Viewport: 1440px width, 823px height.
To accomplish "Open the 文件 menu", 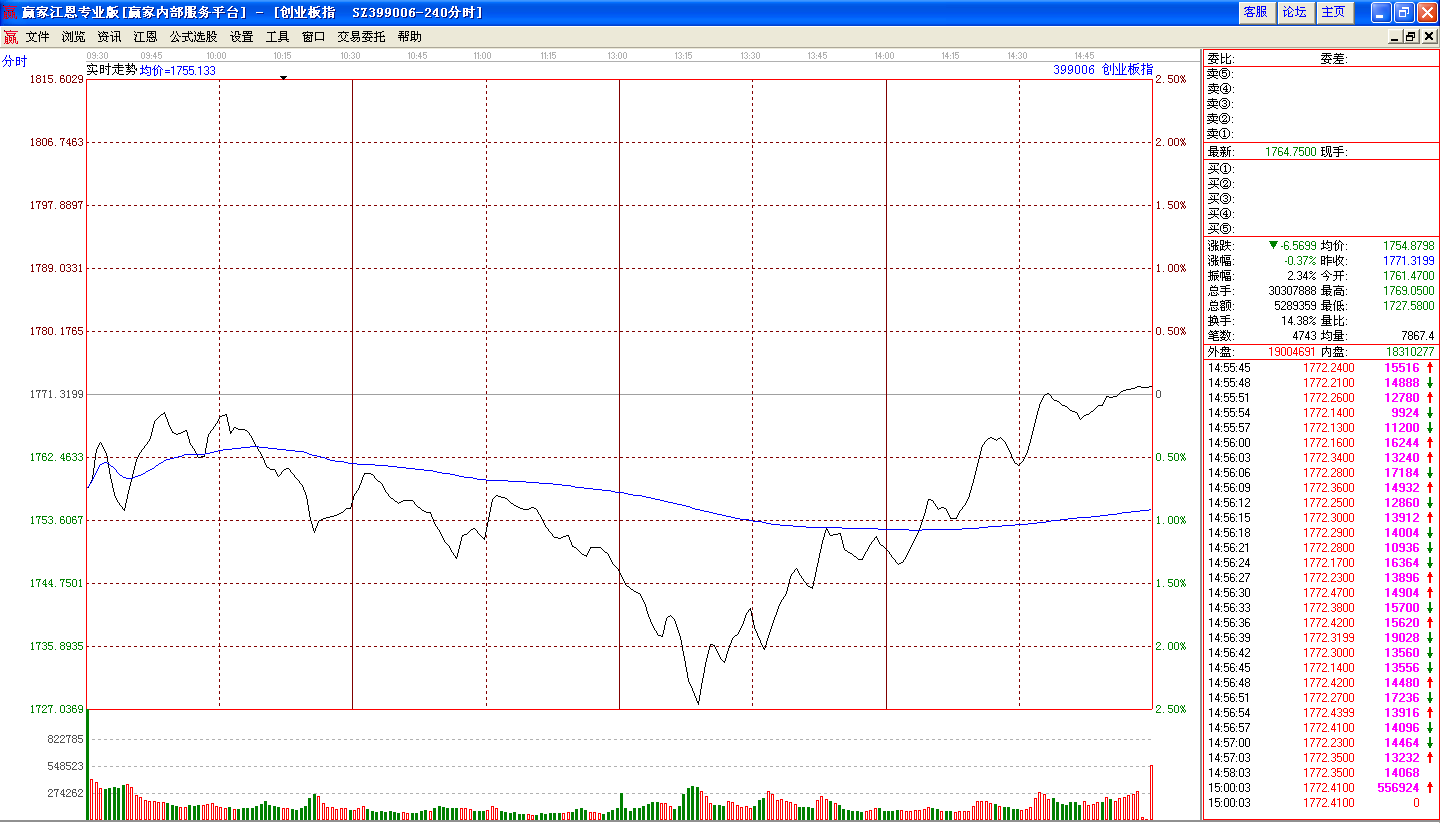I will coord(37,37).
